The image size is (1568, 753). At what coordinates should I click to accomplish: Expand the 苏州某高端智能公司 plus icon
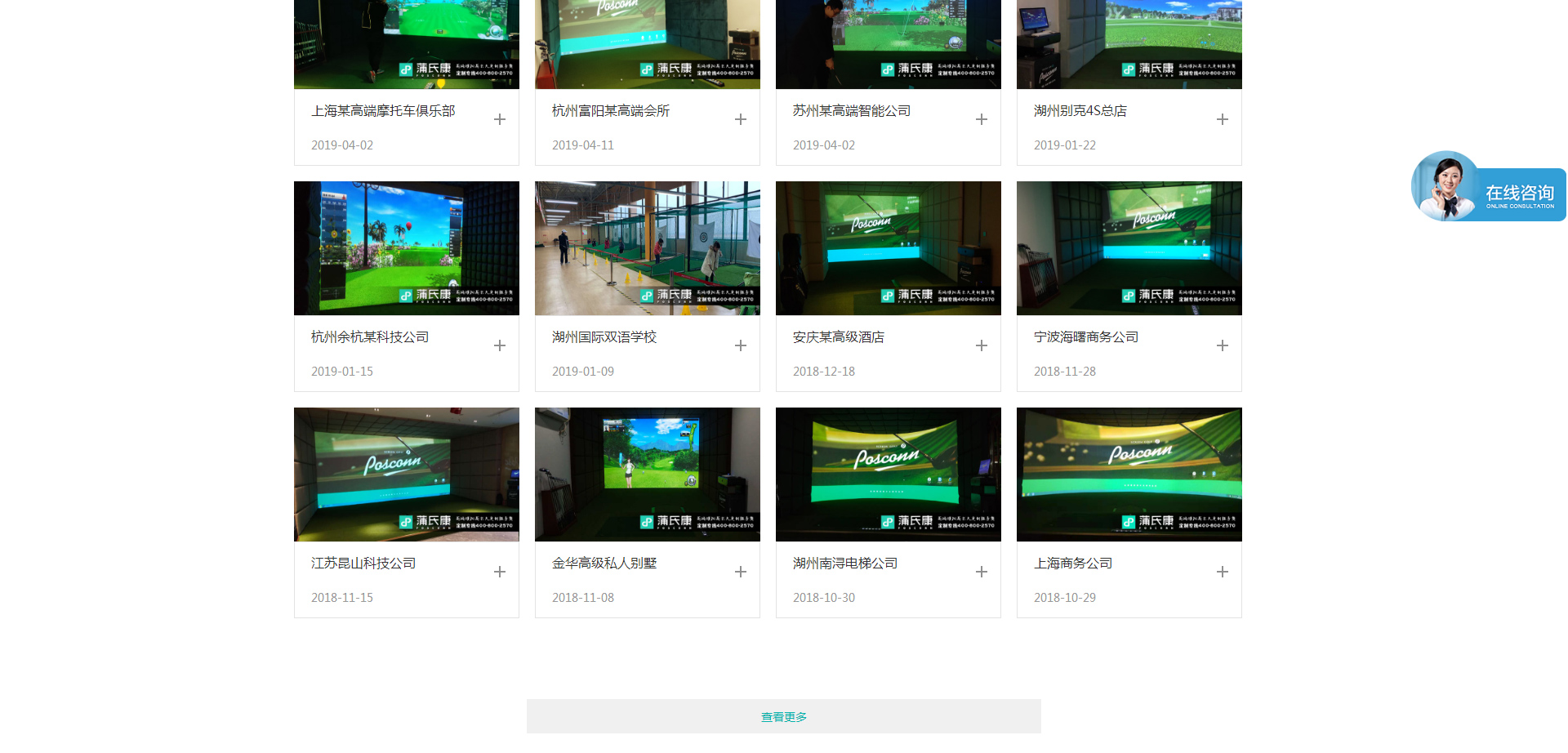click(x=982, y=120)
